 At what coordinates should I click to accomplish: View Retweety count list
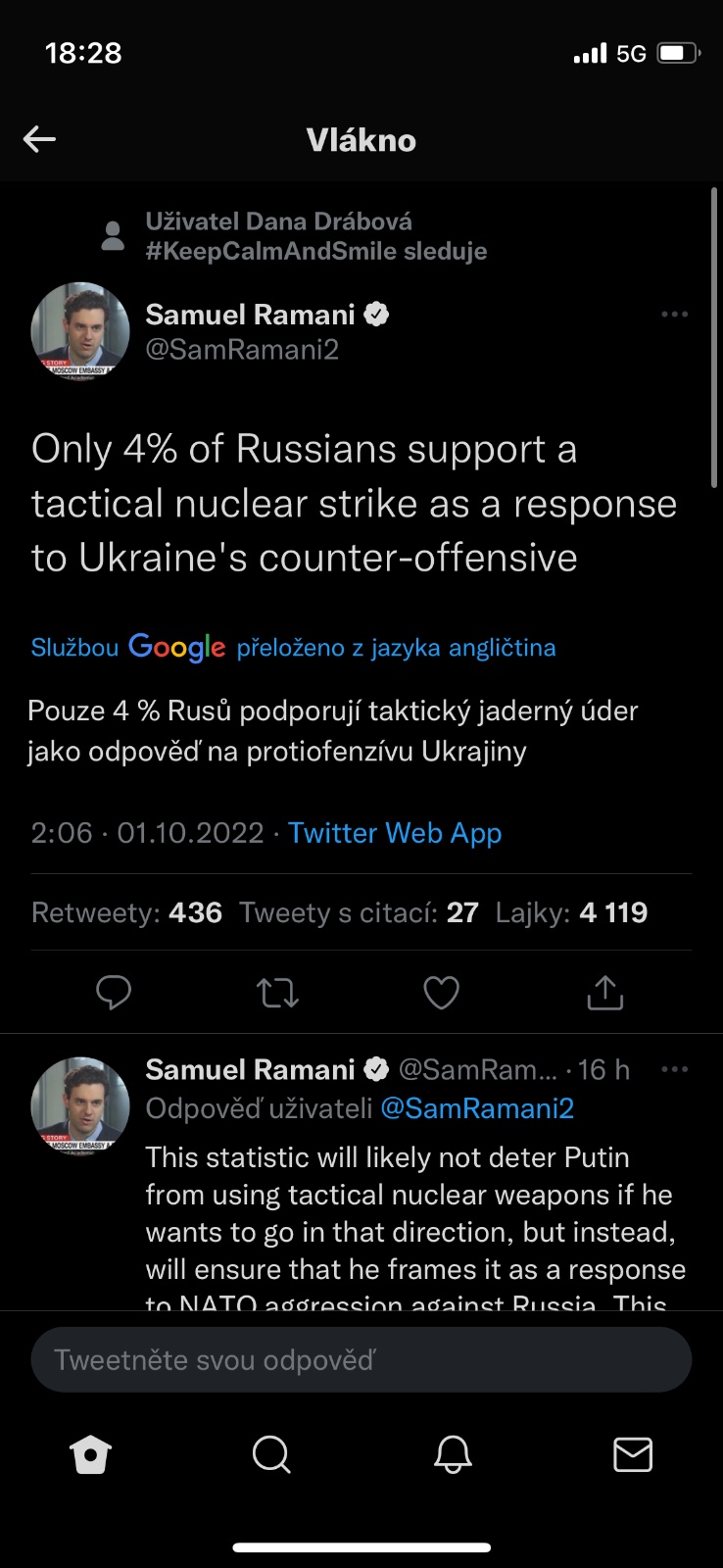[127, 912]
